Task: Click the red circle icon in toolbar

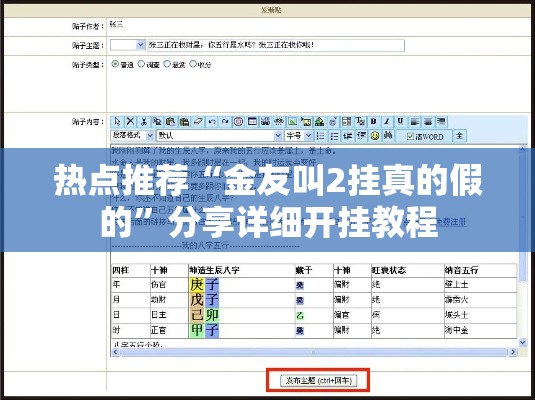Action: 238,122
